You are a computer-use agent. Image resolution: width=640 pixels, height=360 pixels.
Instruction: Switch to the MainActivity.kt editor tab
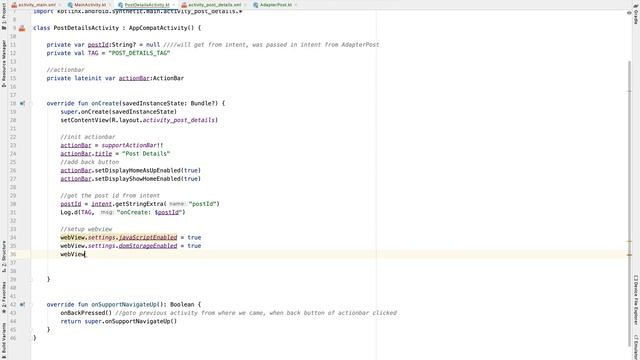pos(90,5)
